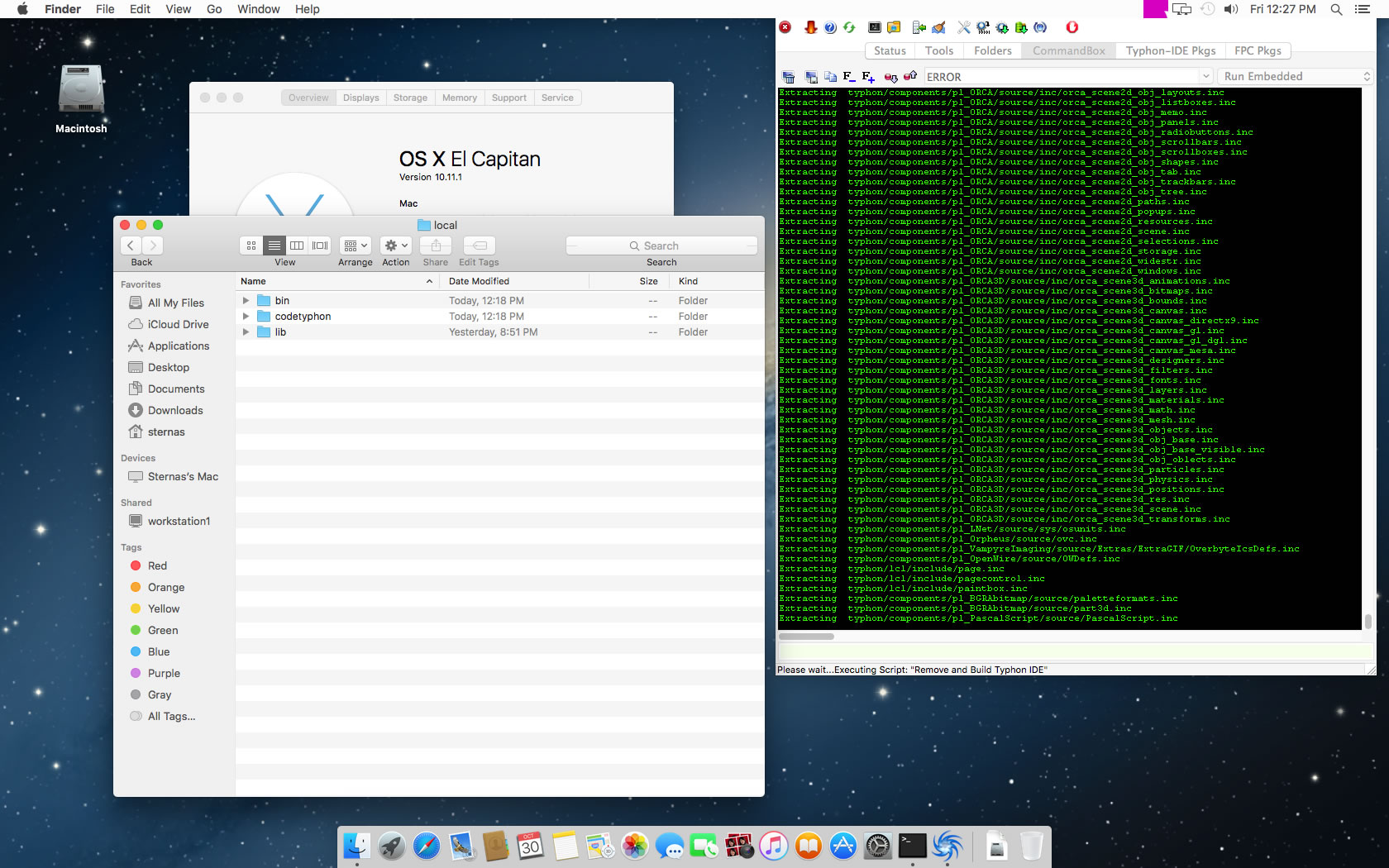1389x868 pixels.
Task: Open Spotlight search in menu bar
Action: tap(1336, 9)
